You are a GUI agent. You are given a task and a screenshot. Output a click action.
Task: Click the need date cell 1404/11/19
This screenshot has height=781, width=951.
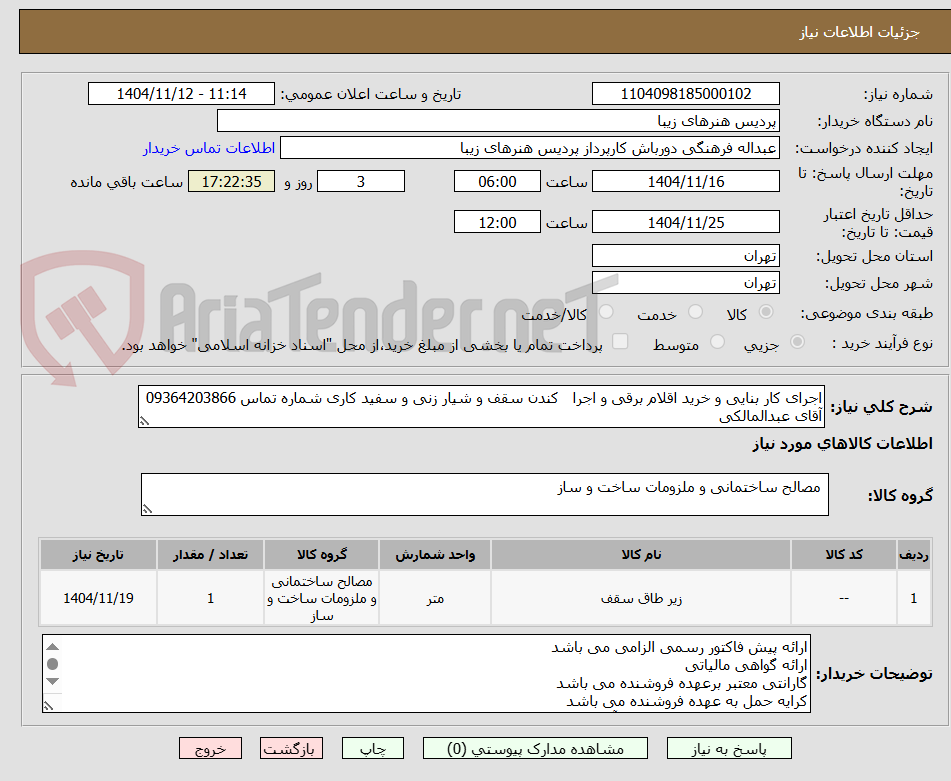coord(98,598)
